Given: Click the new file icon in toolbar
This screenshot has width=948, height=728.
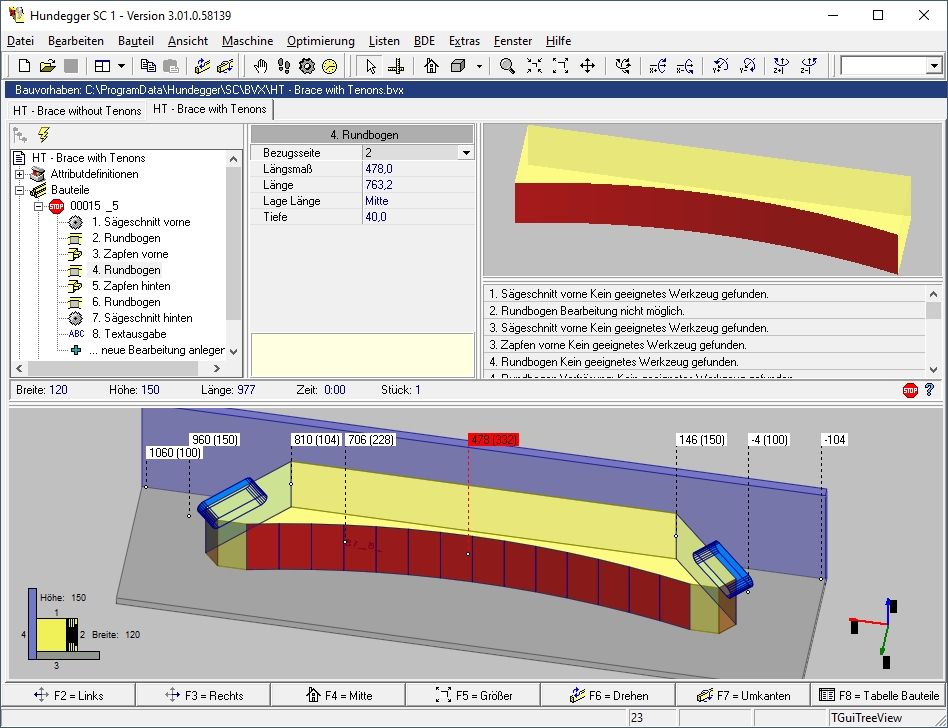Looking at the screenshot, I should tap(25, 66).
